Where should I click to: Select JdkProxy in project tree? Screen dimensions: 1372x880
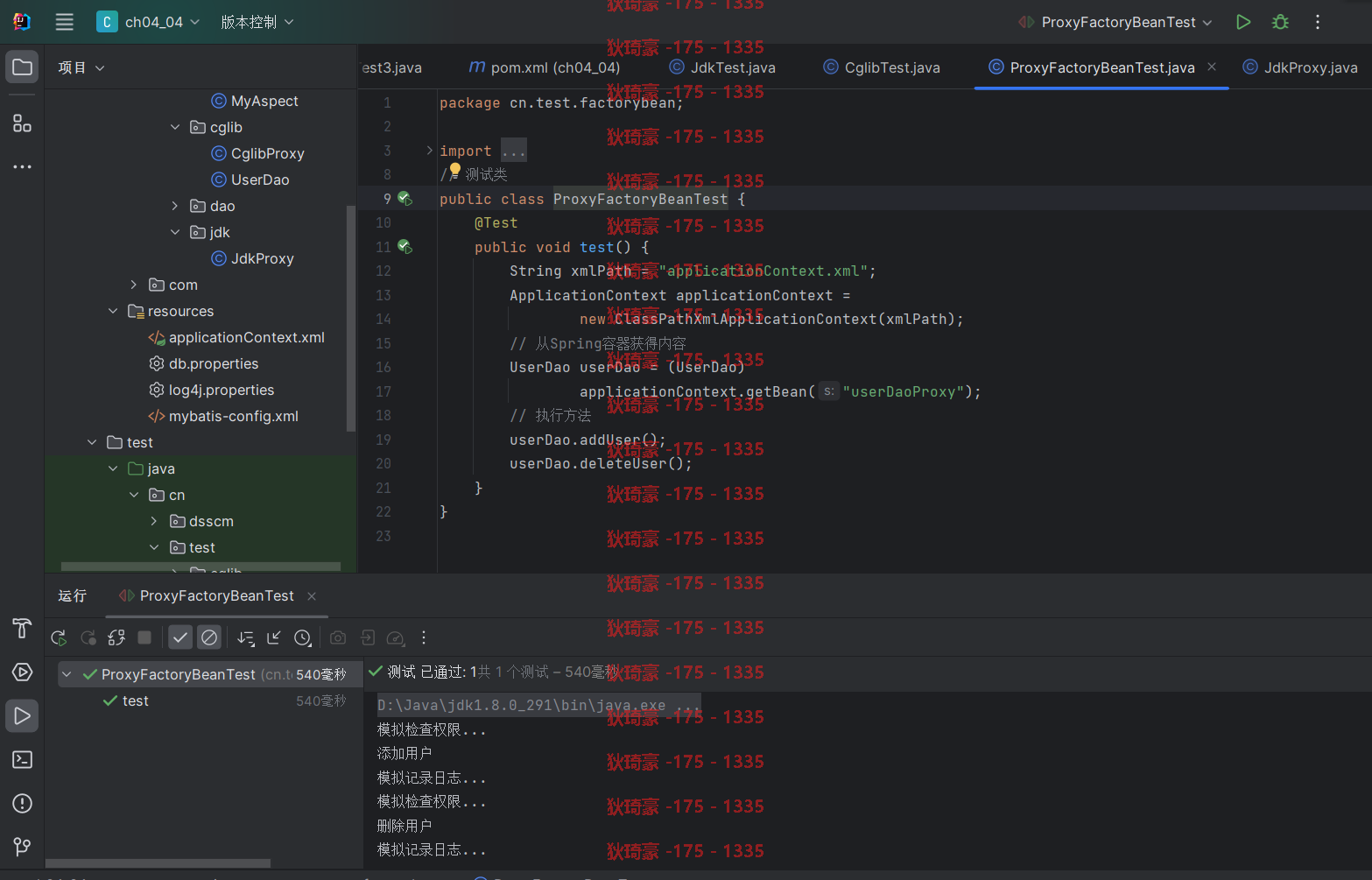[253, 258]
